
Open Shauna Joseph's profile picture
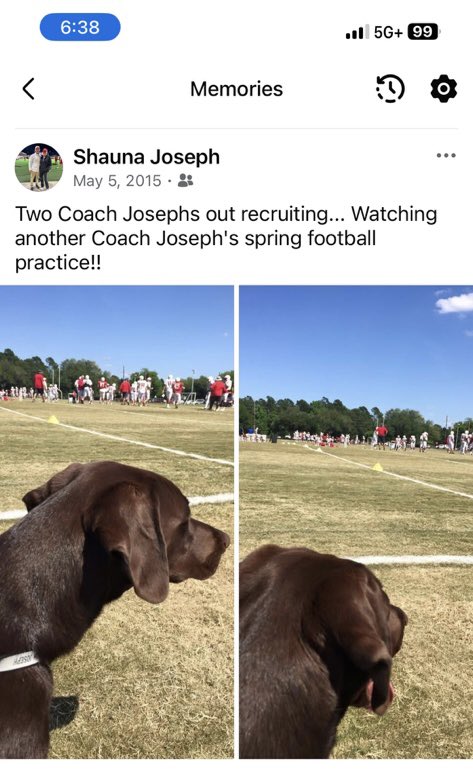tap(39, 167)
